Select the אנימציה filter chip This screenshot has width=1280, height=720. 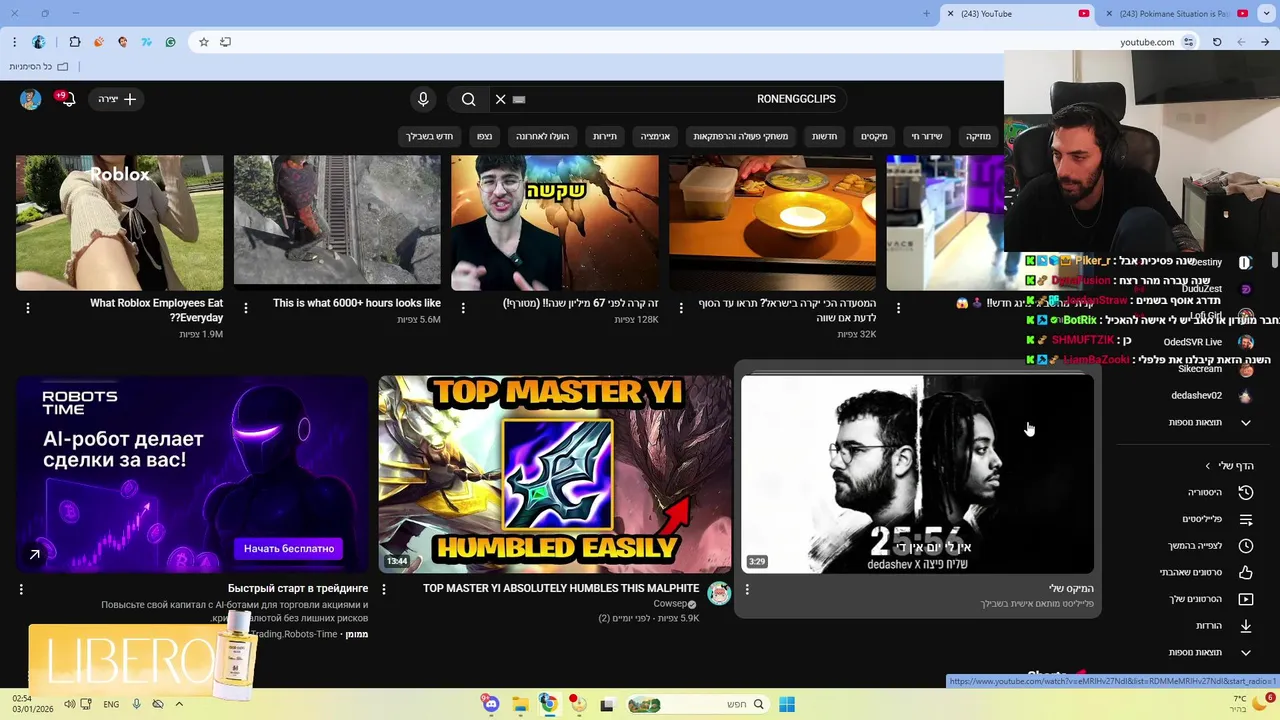click(x=655, y=136)
